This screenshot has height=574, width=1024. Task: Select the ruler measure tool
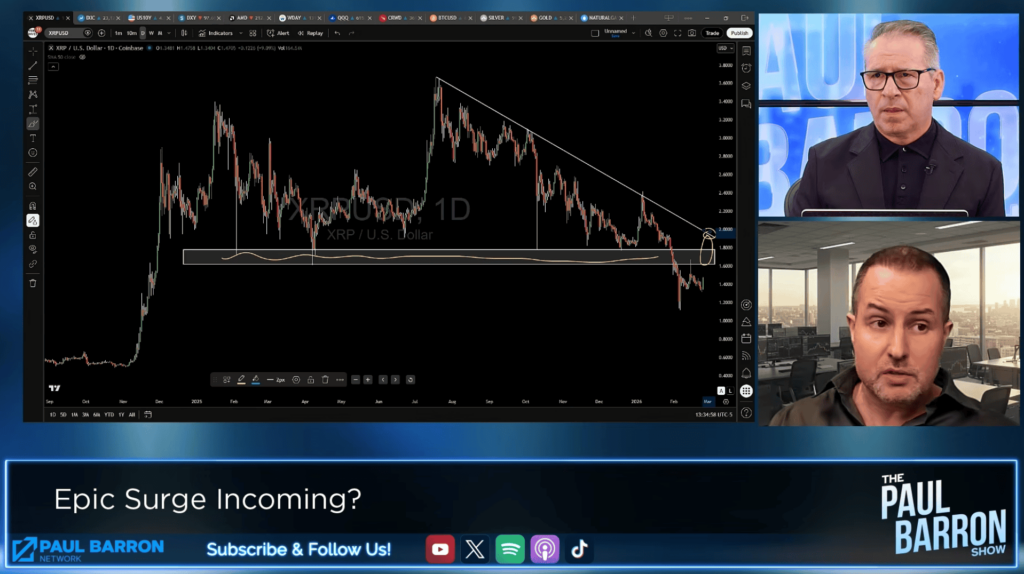tap(33, 172)
